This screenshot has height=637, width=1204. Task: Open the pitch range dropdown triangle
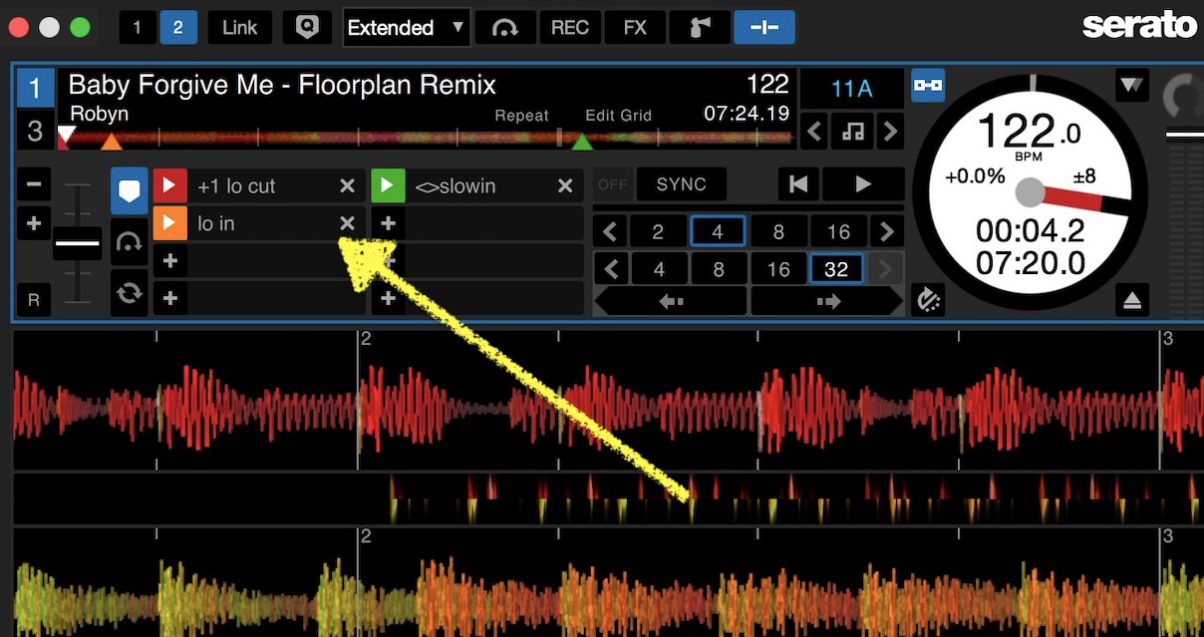[1131, 87]
